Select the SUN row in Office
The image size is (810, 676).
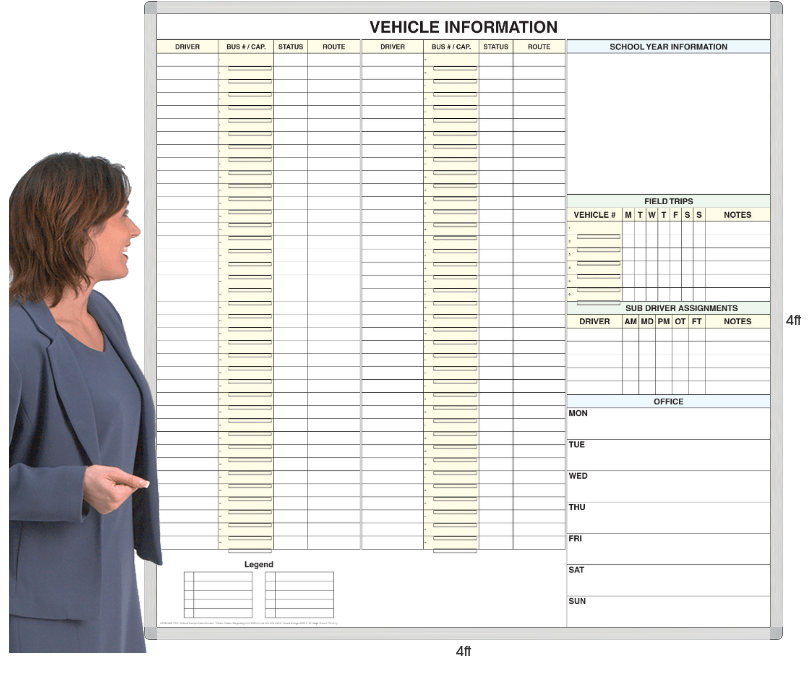click(577, 601)
